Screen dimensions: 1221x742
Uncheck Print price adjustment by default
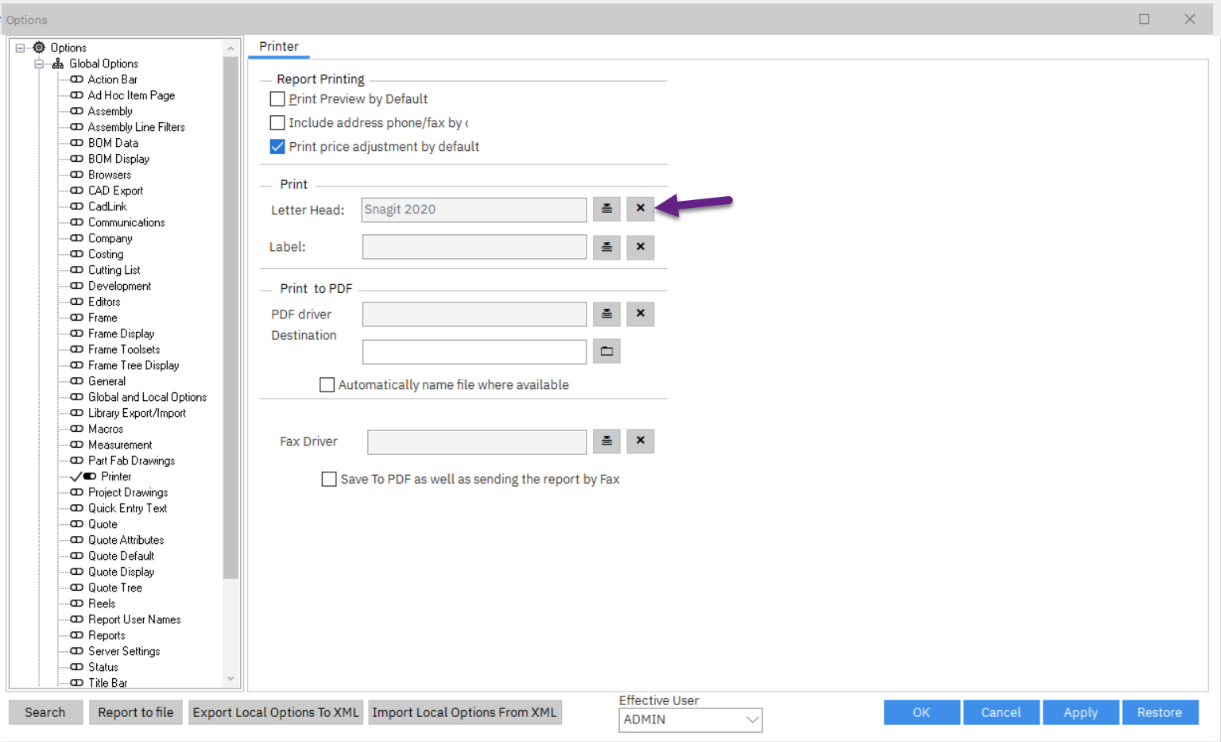coord(278,147)
